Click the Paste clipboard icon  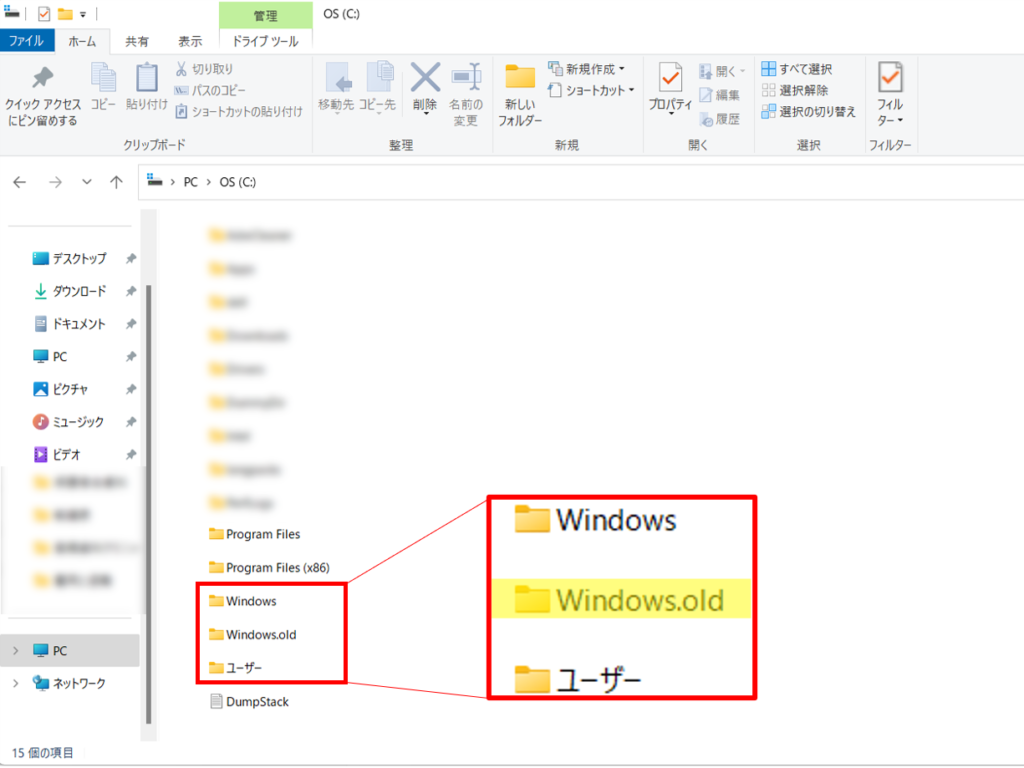click(x=147, y=79)
